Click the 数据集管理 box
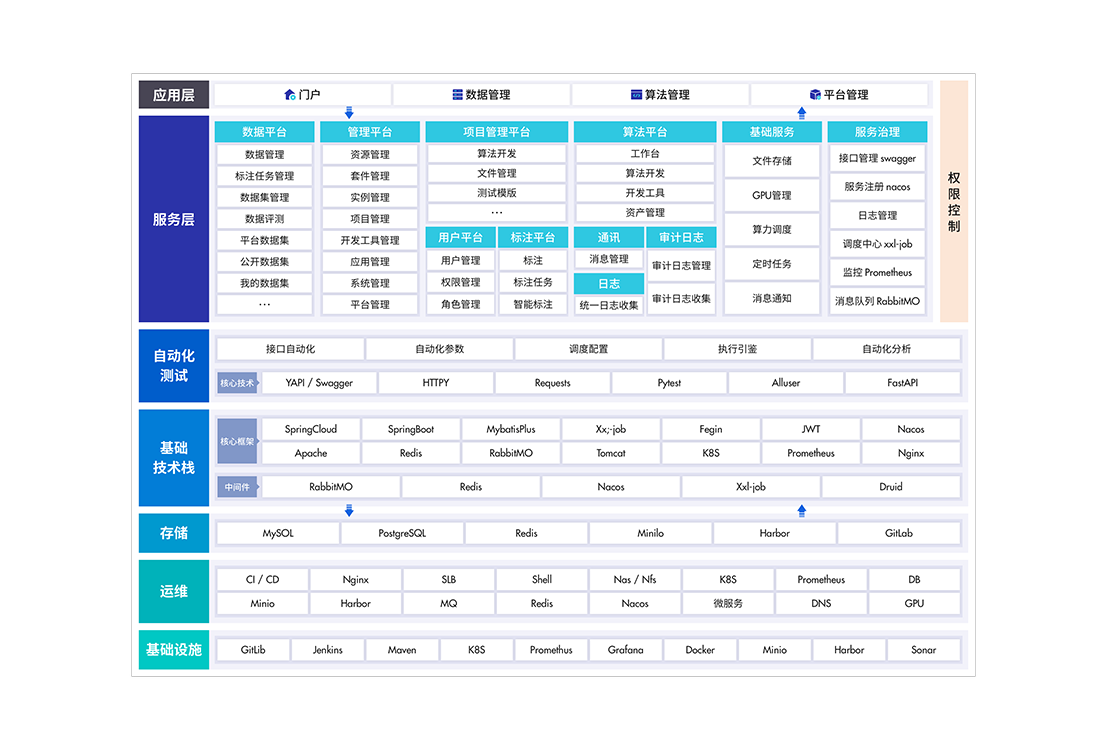The height and width of the screenshot is (750, 1107). coord(265,198)
